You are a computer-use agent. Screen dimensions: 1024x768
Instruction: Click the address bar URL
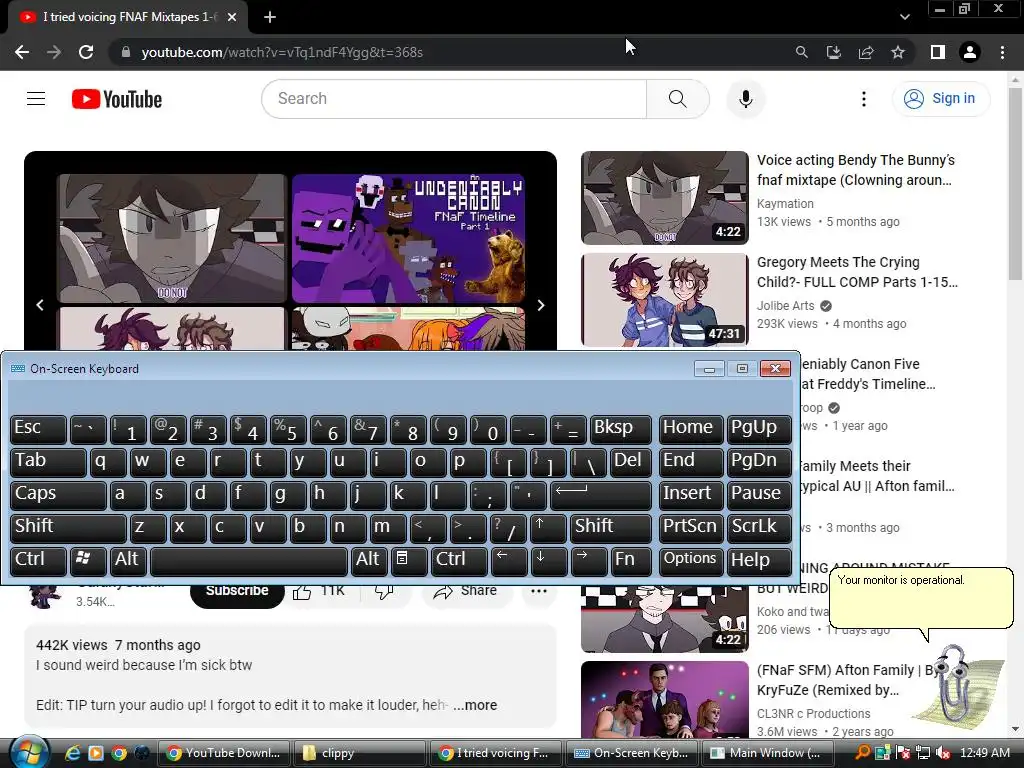[282, 52]
